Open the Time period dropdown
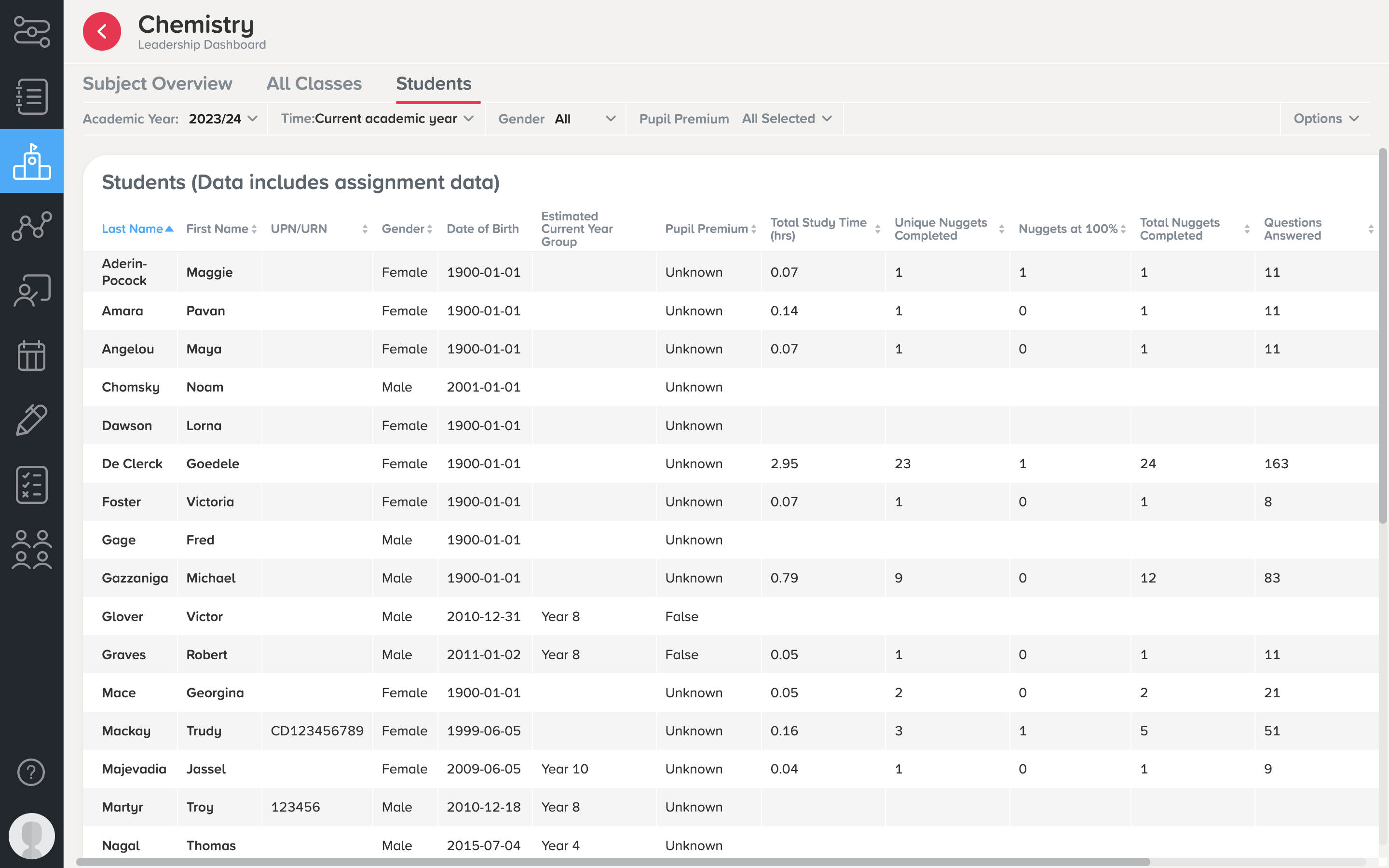Viewport: 1389px width, 868px height. [x=377, y=119]
